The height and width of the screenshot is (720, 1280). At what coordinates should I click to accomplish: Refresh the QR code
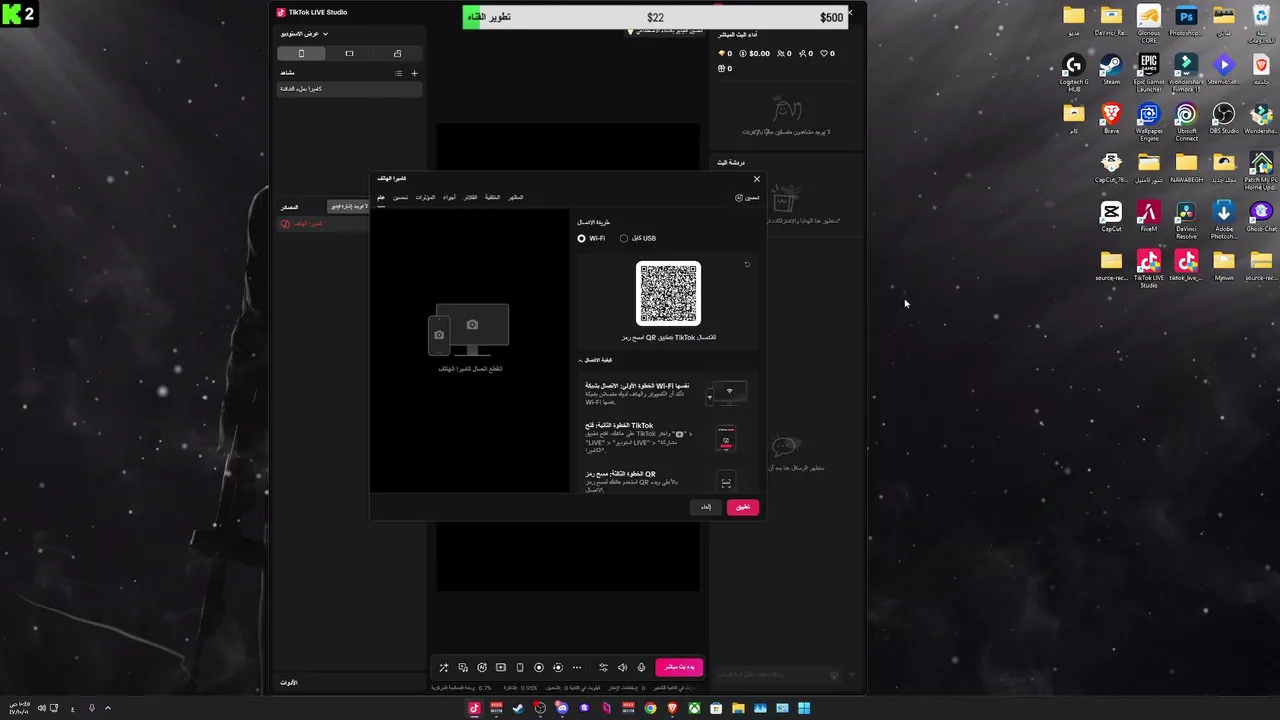click(747, 265)
